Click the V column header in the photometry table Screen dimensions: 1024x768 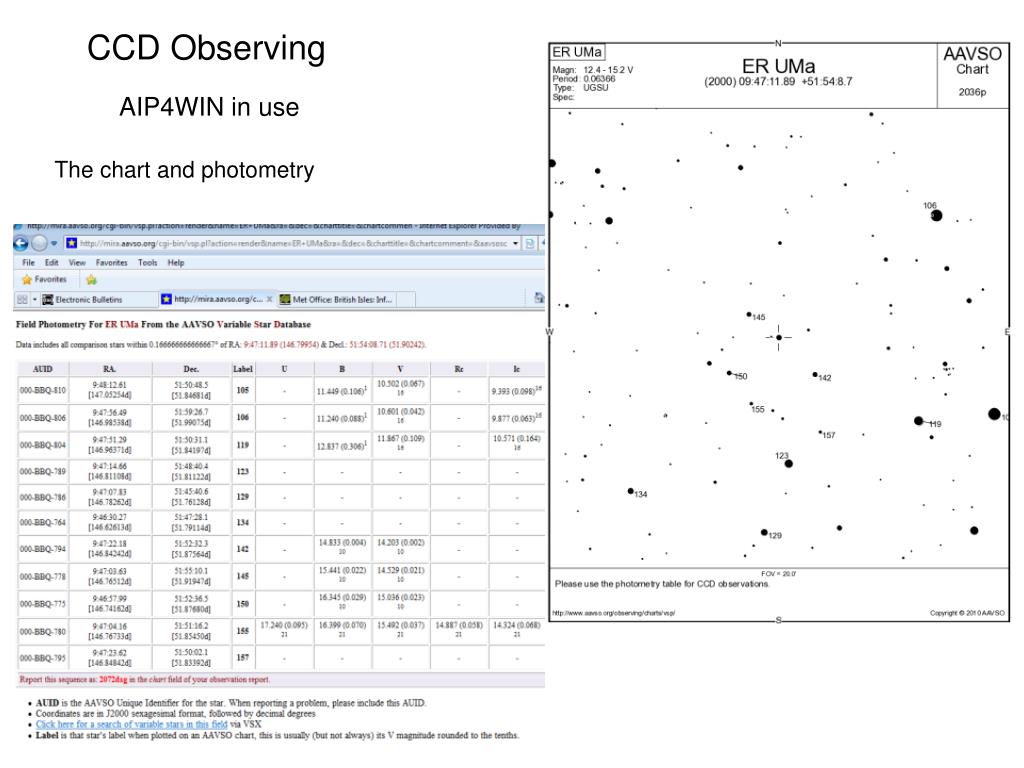[x=400, y=369]
